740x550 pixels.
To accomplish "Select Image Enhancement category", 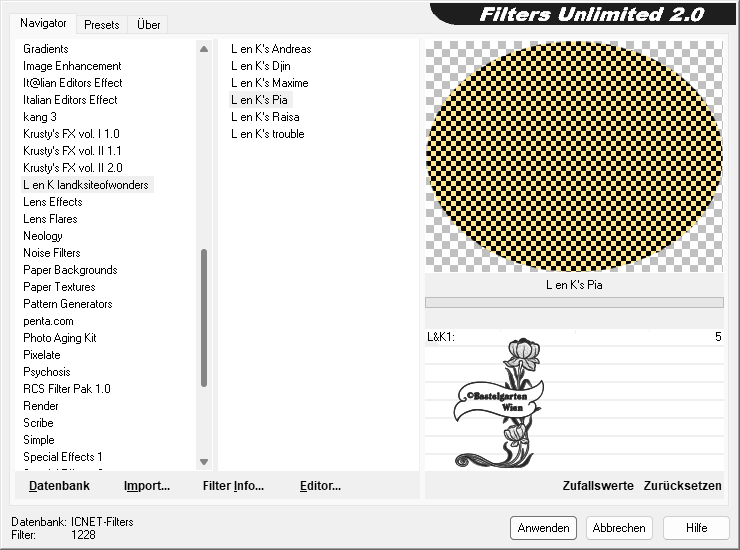I will 72,66.
